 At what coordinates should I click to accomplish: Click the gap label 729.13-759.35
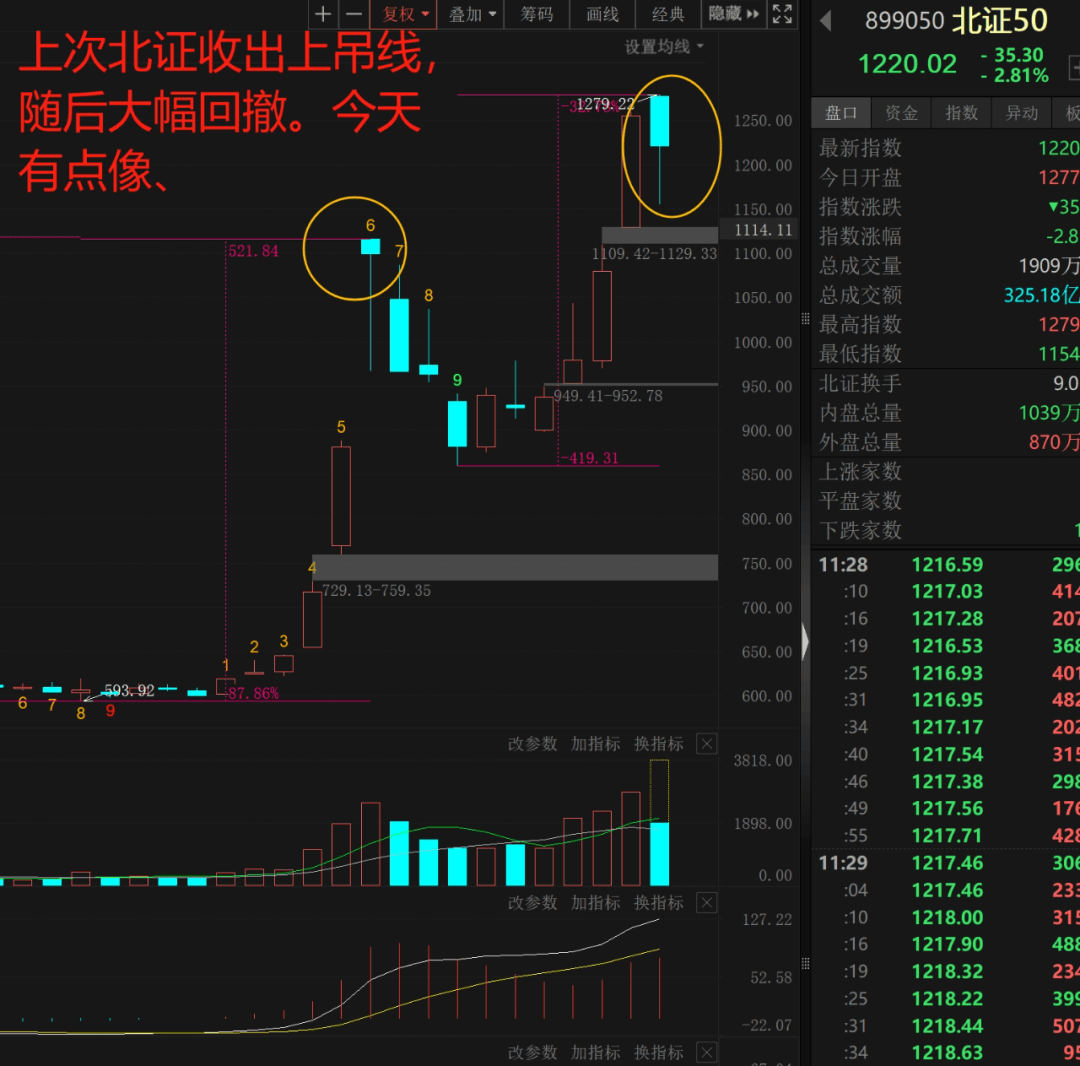click(377, 590)
